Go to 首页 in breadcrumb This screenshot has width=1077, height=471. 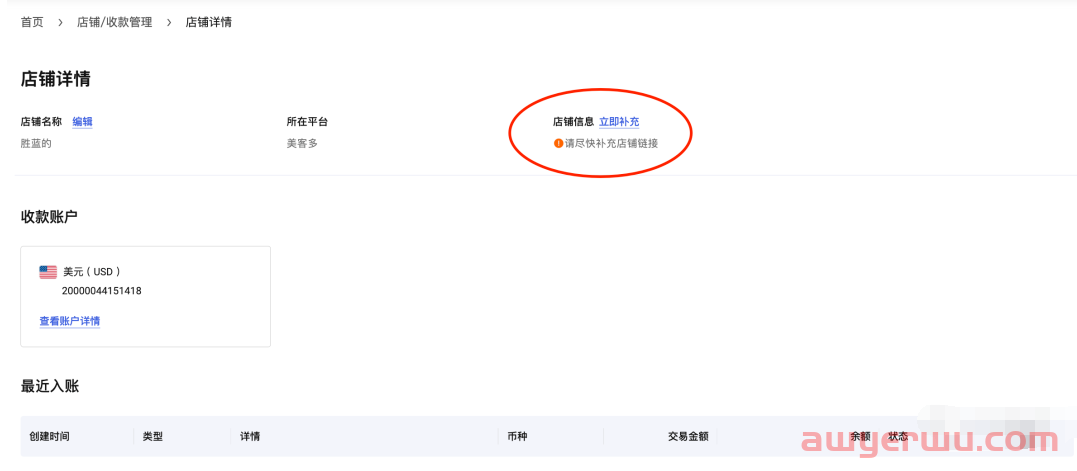tap(32, 22)
